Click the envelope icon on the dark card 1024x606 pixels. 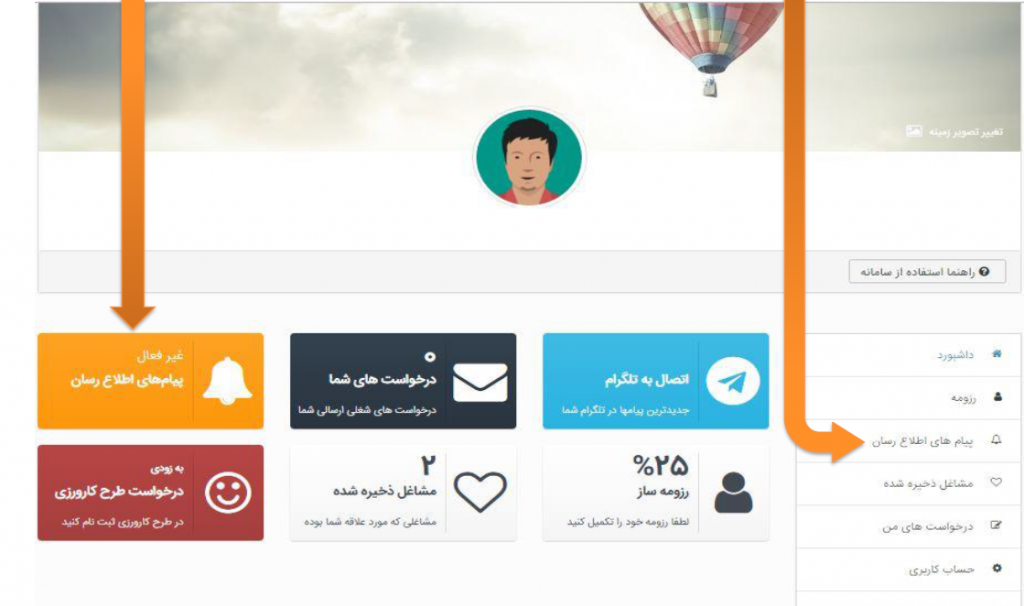point(480,382)
